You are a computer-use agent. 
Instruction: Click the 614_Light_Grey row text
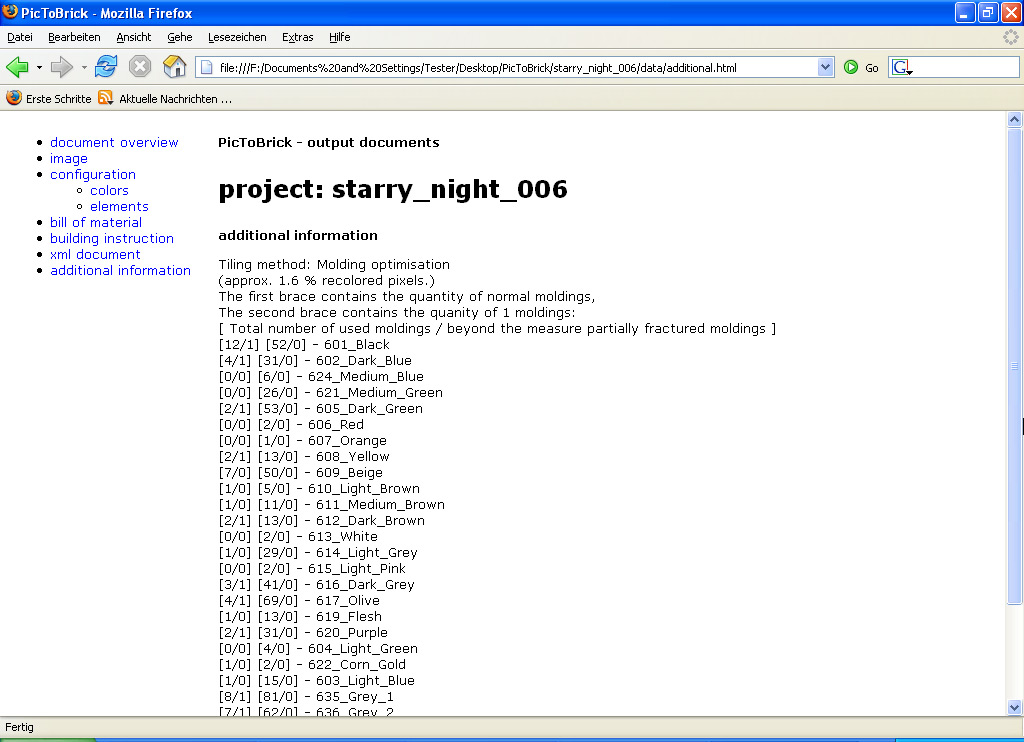tap(317, 553)
